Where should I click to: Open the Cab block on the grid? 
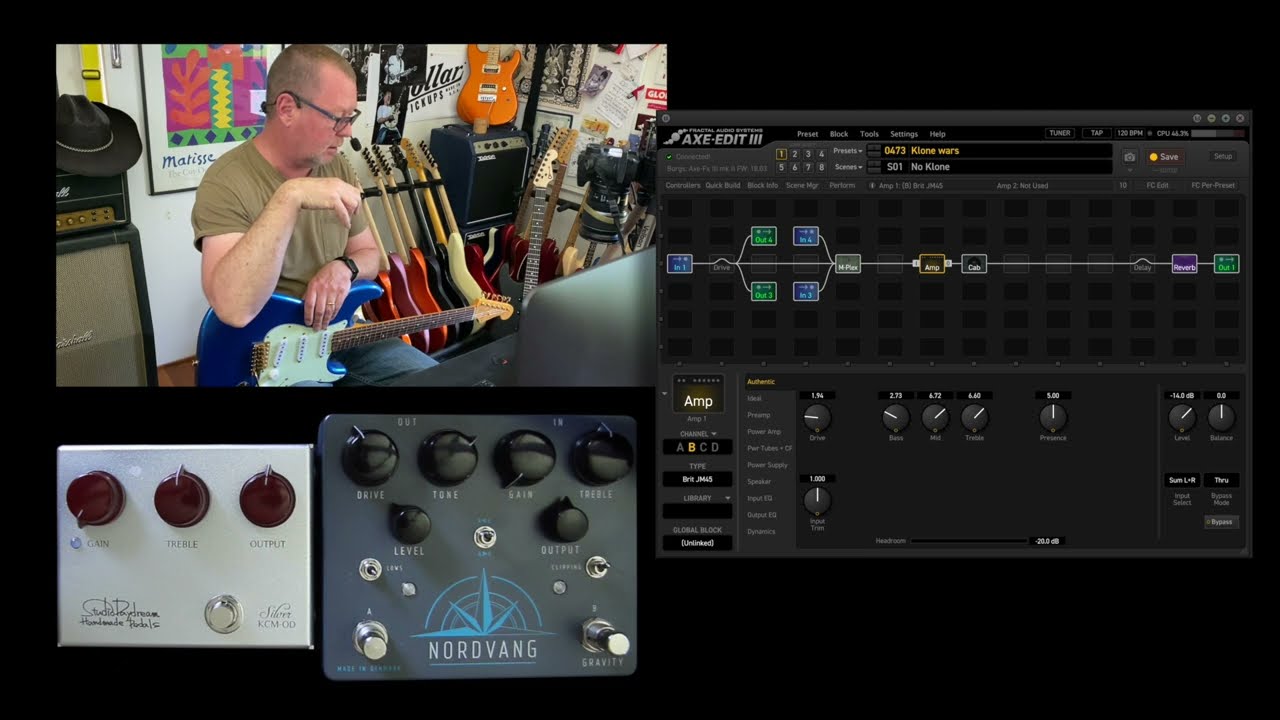973,264
